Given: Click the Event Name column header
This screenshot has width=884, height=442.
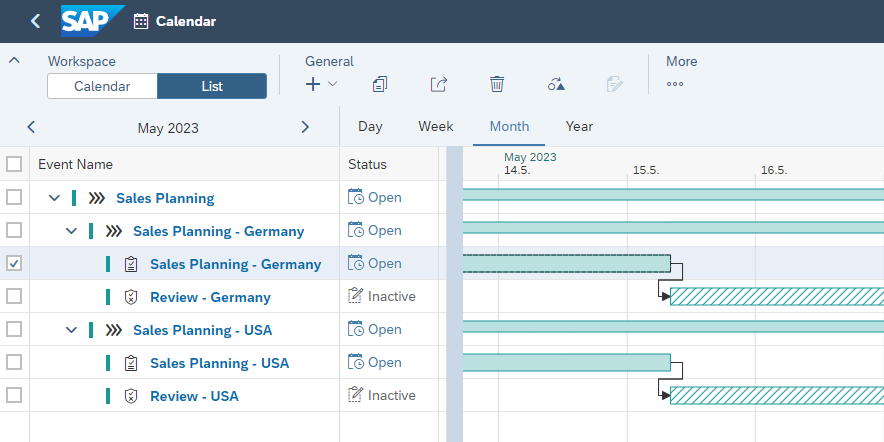Looking at the screenshot, I should coord(76,164).
